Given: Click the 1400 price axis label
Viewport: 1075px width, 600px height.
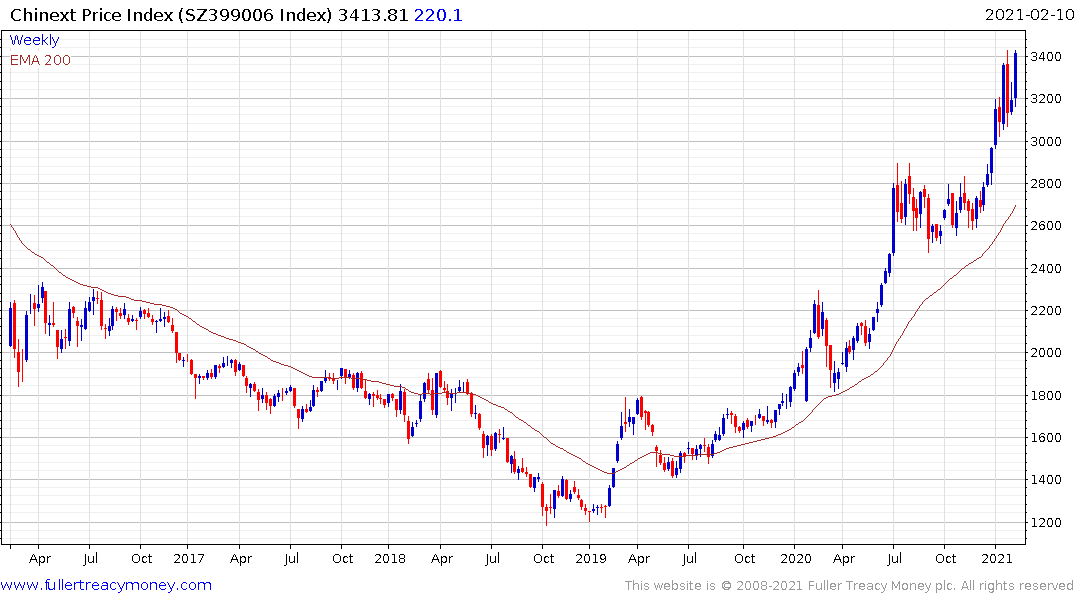Looking at the screenshot, I should pos(1046,479).
